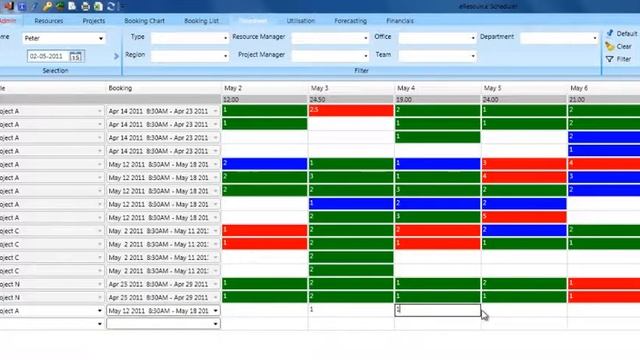Open the Booking Chart tab

click(144, 21)
